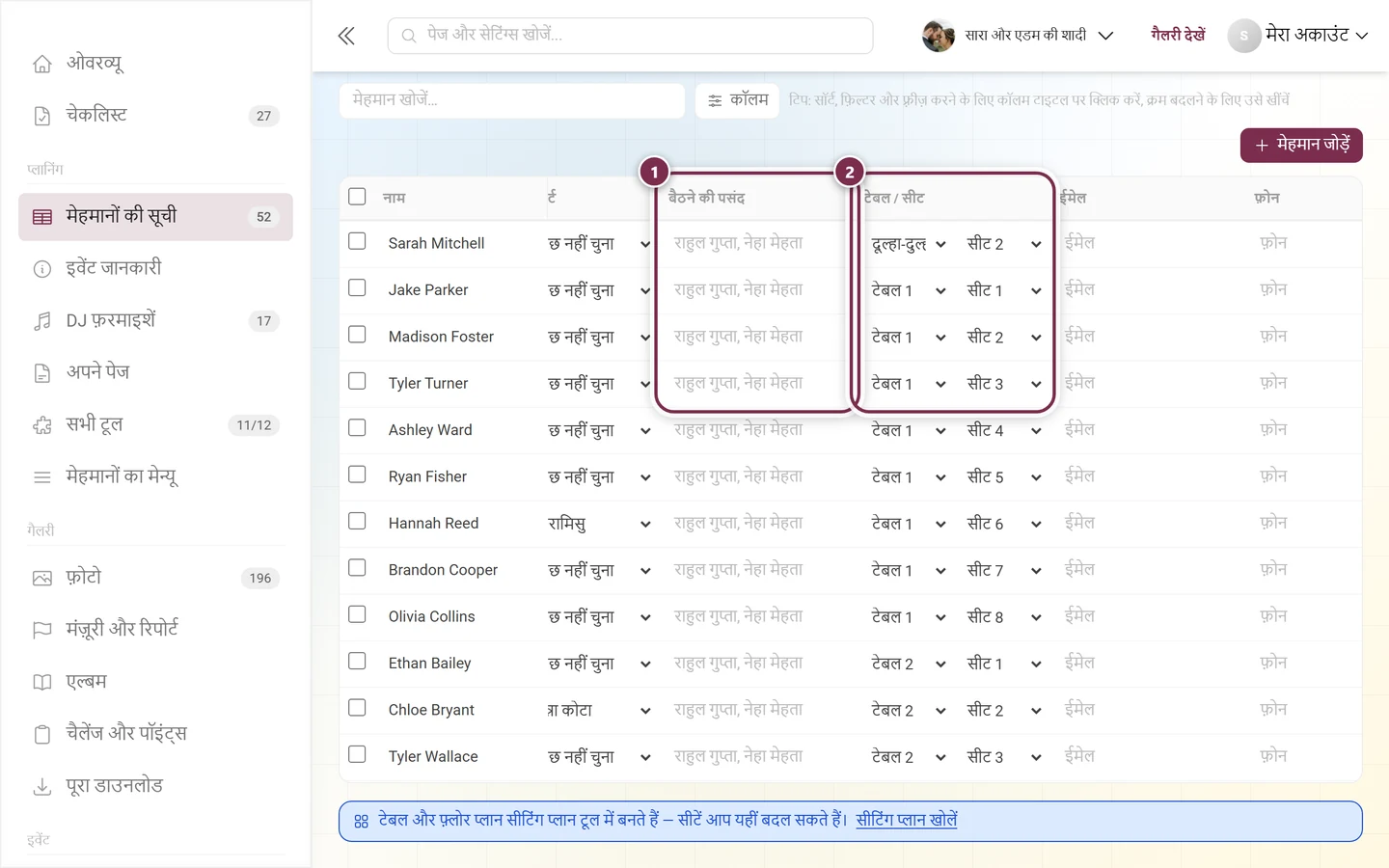Screen dimensions: 1389x868
Task: Navigate to पूरा डाउनलोड in sidebar
Action: point(155,787)
